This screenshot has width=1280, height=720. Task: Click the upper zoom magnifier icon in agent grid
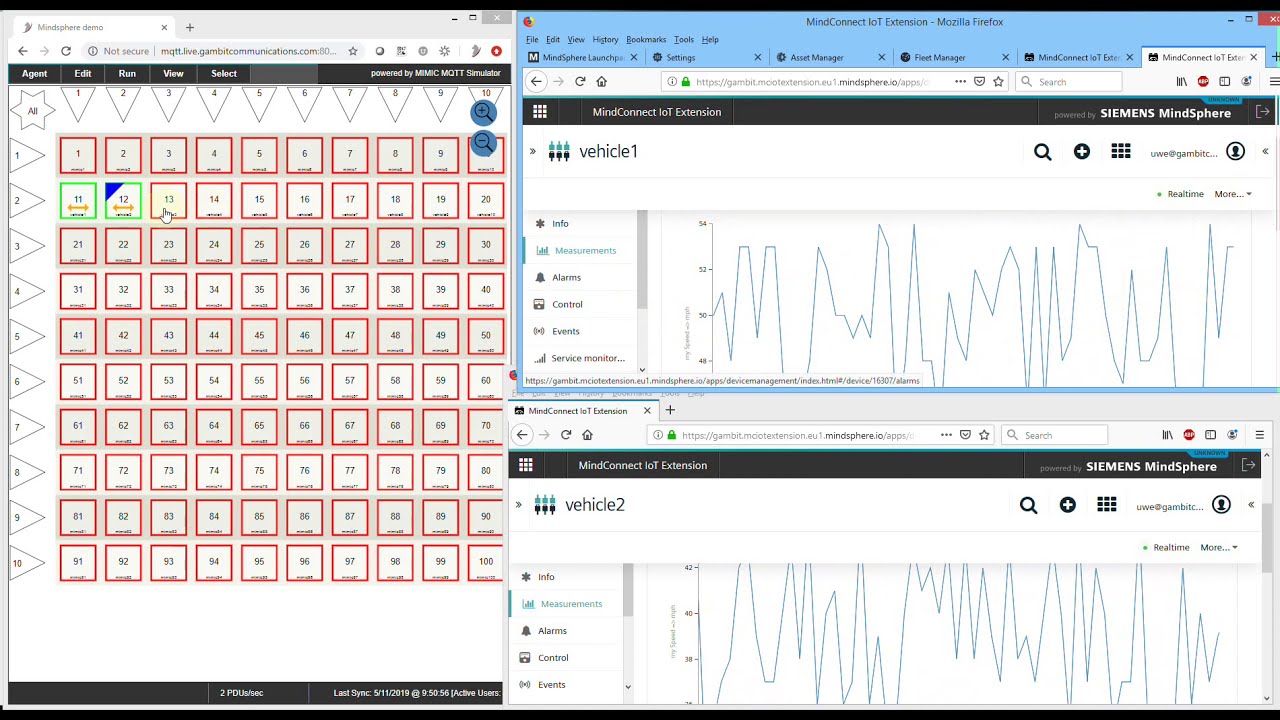tap(484, 112)
